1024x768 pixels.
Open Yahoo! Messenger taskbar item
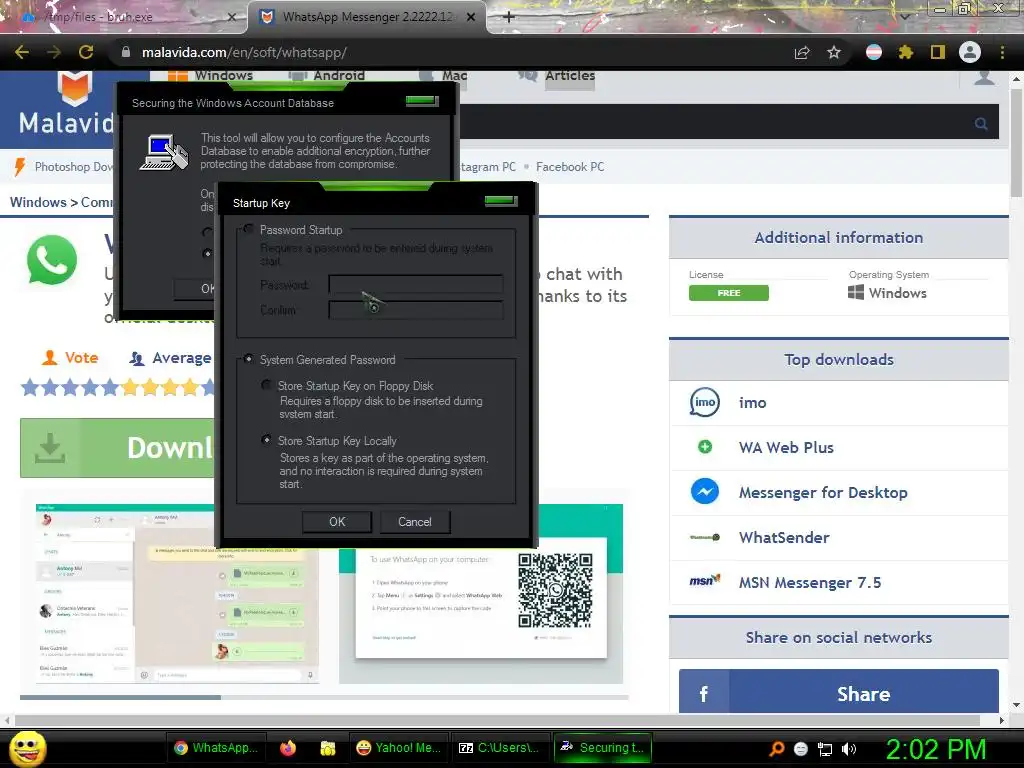[398, 748]
